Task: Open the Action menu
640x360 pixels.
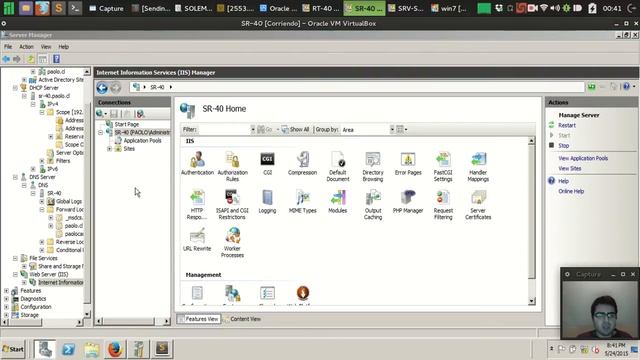Action: point(26,47)
